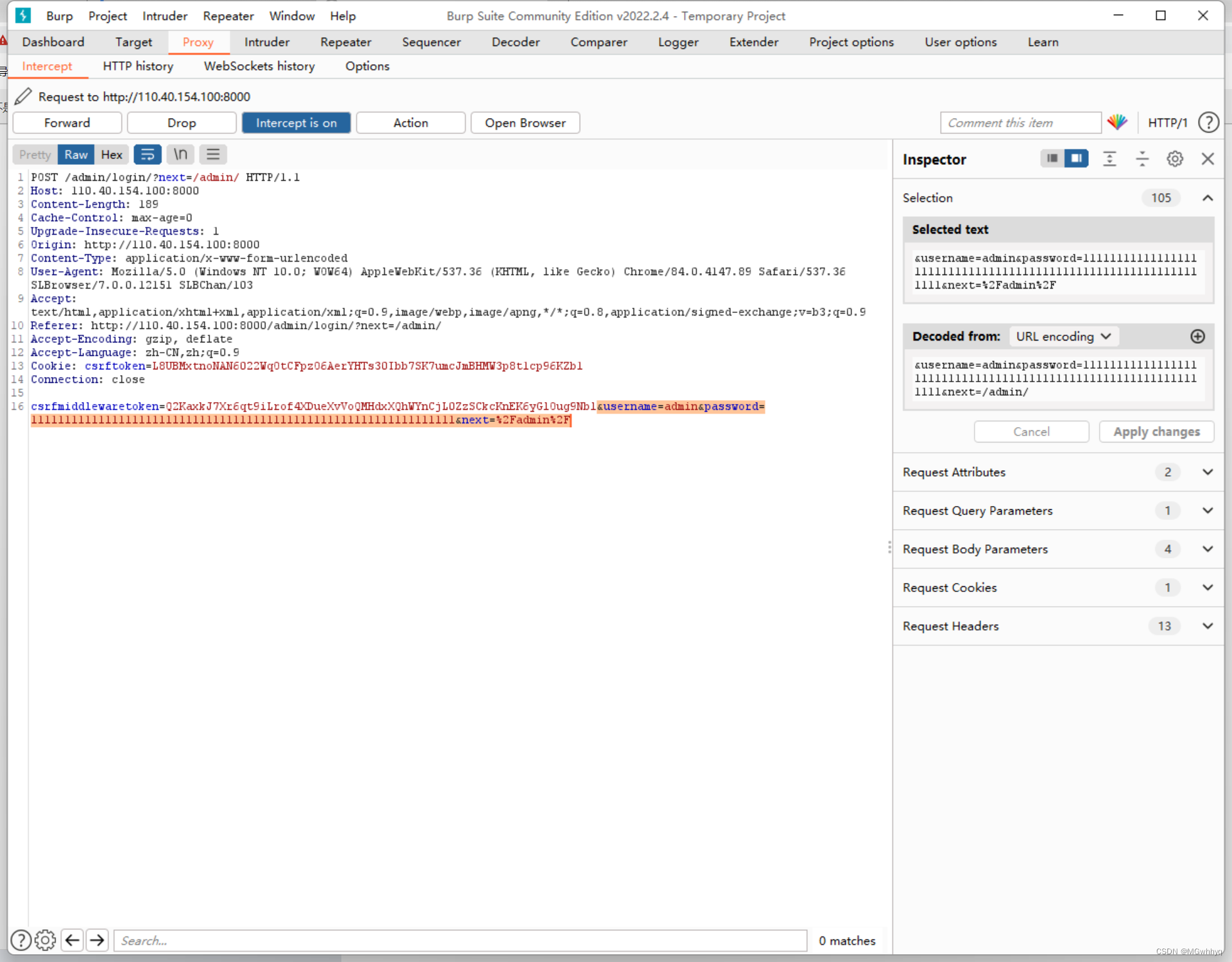Screen dimensions: 1232x962
Task: Click the Open Browser button
Action: tap(526, 122)
